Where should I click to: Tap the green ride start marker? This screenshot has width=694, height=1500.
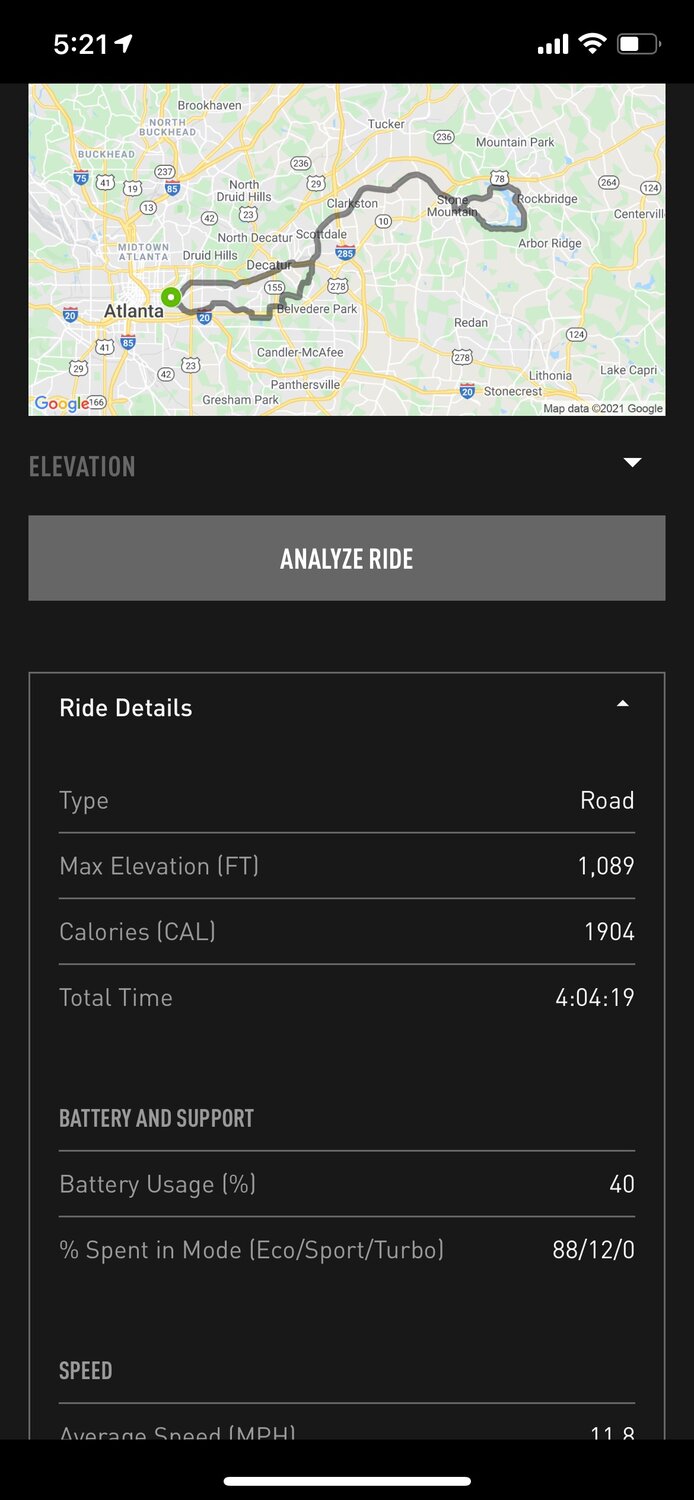pos(172,297)
